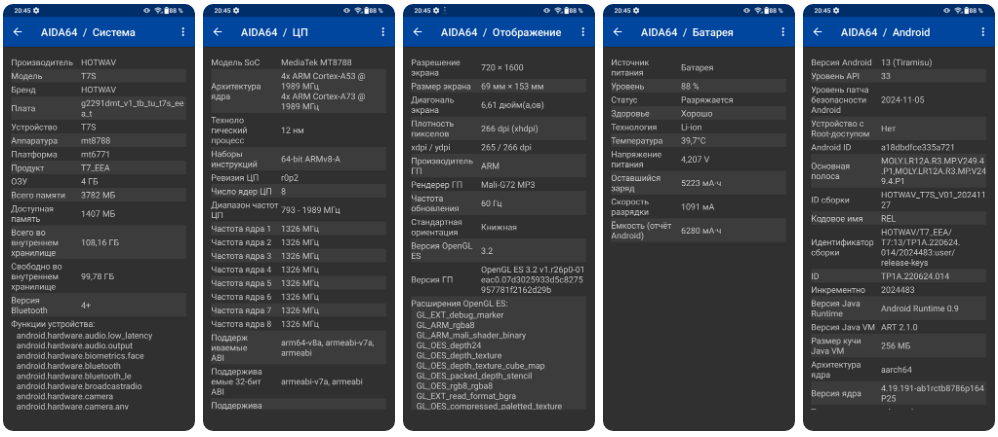Select the Android ID row
The height and width of the screenshot is (437, 998).
click(x=895, y=146)
